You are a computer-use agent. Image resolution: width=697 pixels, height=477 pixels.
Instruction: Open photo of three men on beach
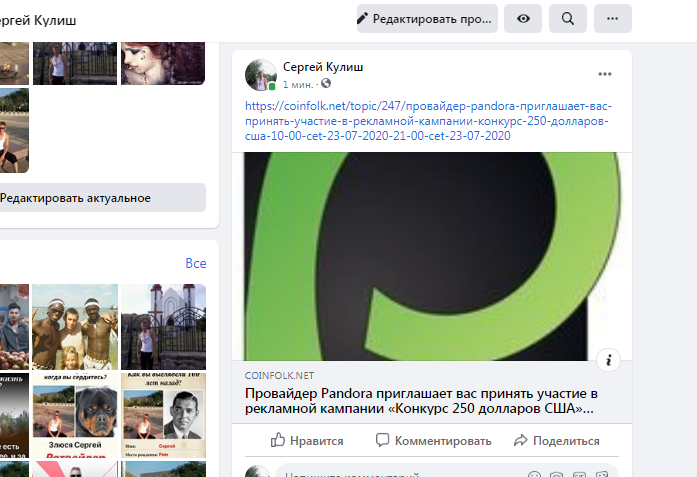click(75, 327)
